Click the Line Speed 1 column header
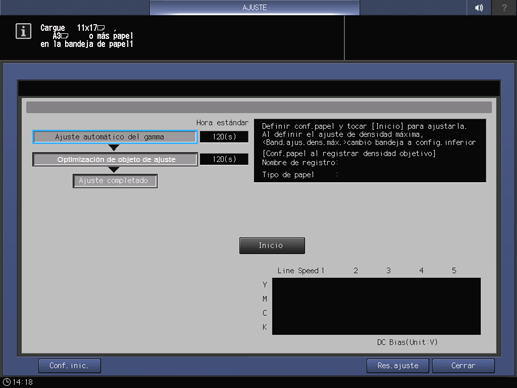The width and height of the screenshot is (517, 388). coord(301,271)
